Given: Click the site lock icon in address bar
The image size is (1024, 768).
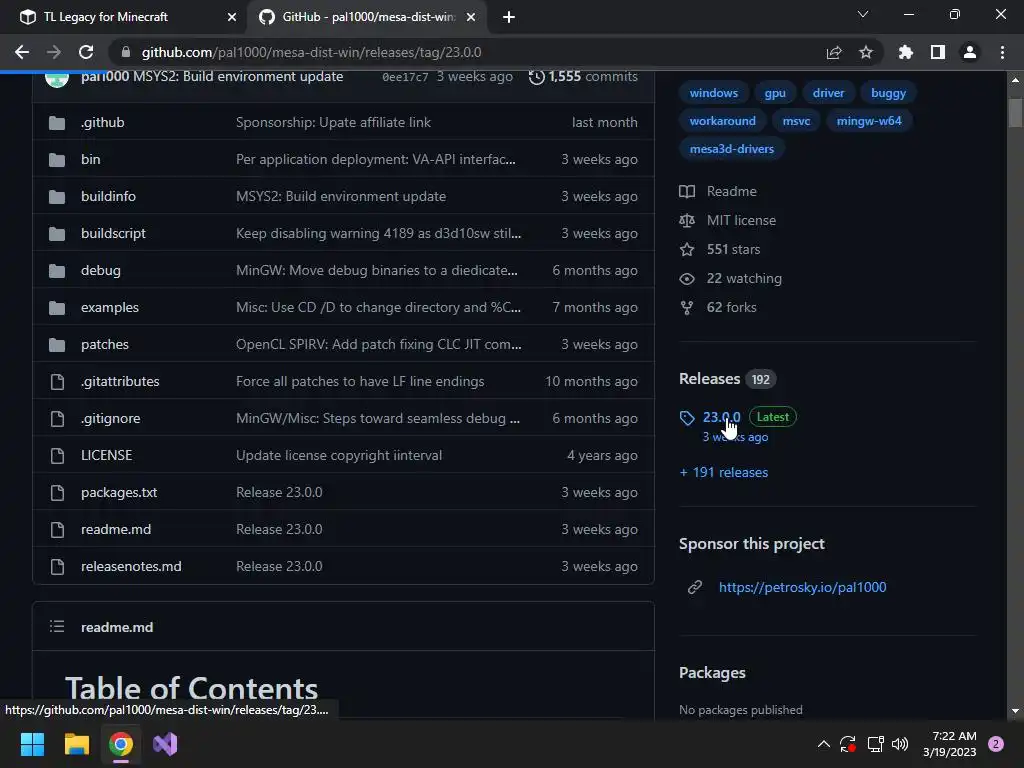Looking at the screenshot, I should [127, 52].
